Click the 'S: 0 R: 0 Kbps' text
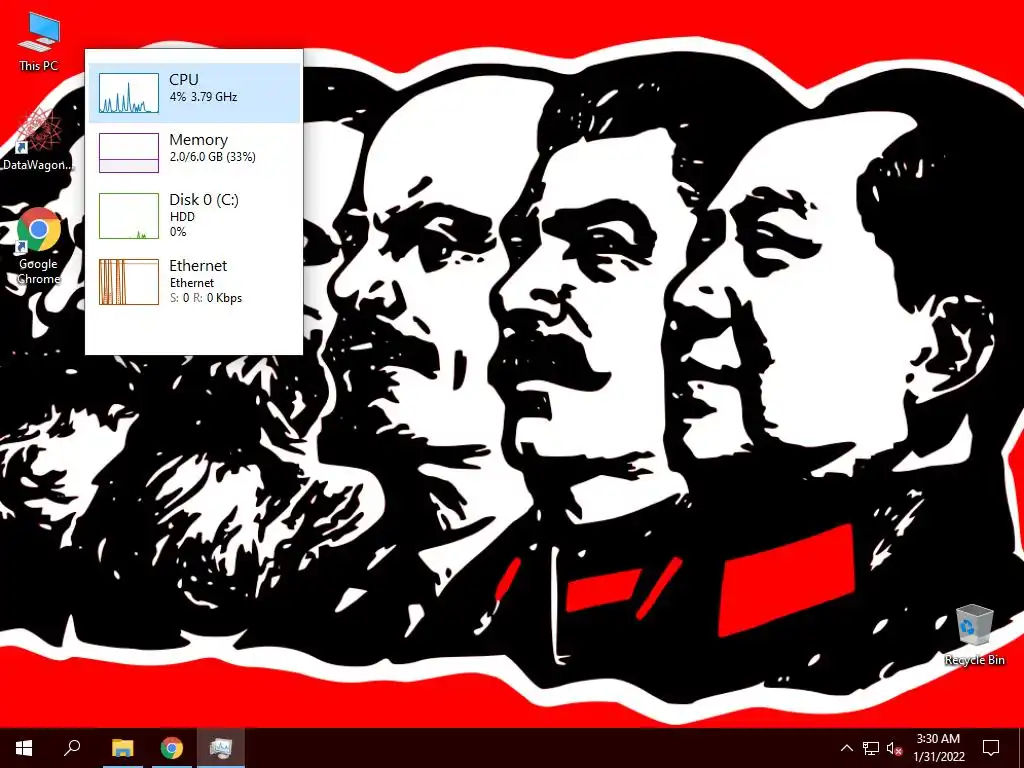This screenshot has width=1024, height=768. (x=206, y=298)
